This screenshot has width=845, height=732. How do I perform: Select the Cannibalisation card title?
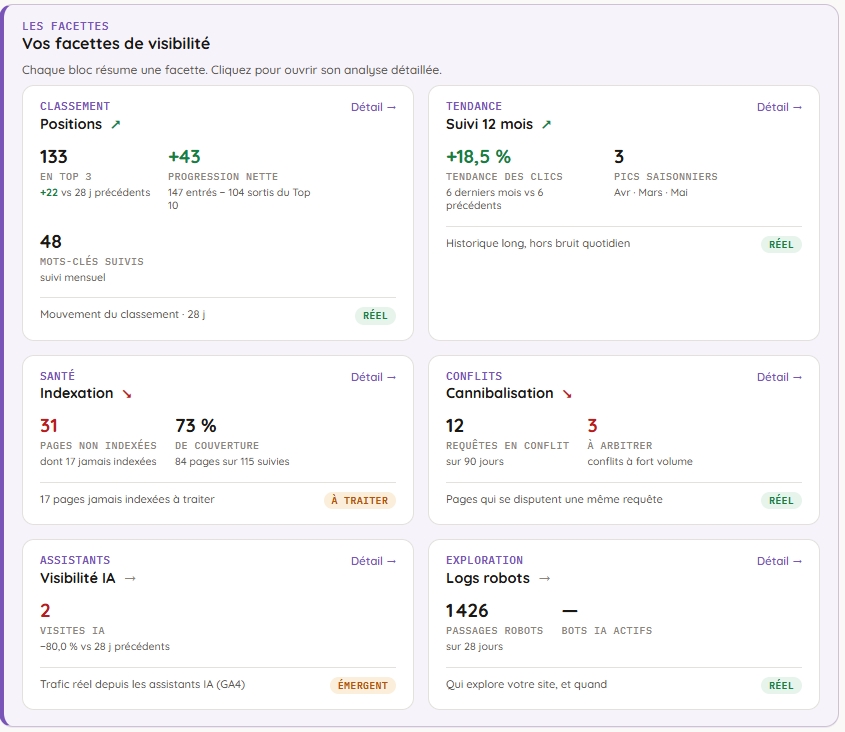(500, 393)
